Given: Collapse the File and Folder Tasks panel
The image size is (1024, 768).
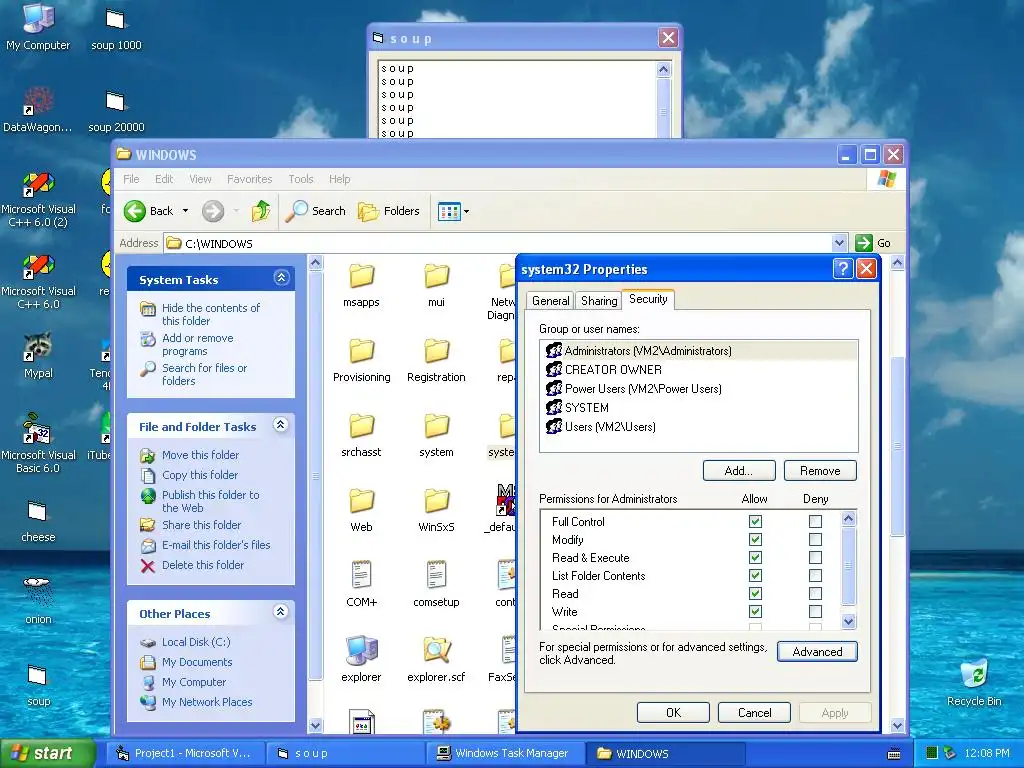Looking at the screenshot, I should pyautogui.click(x=281, y=424).
